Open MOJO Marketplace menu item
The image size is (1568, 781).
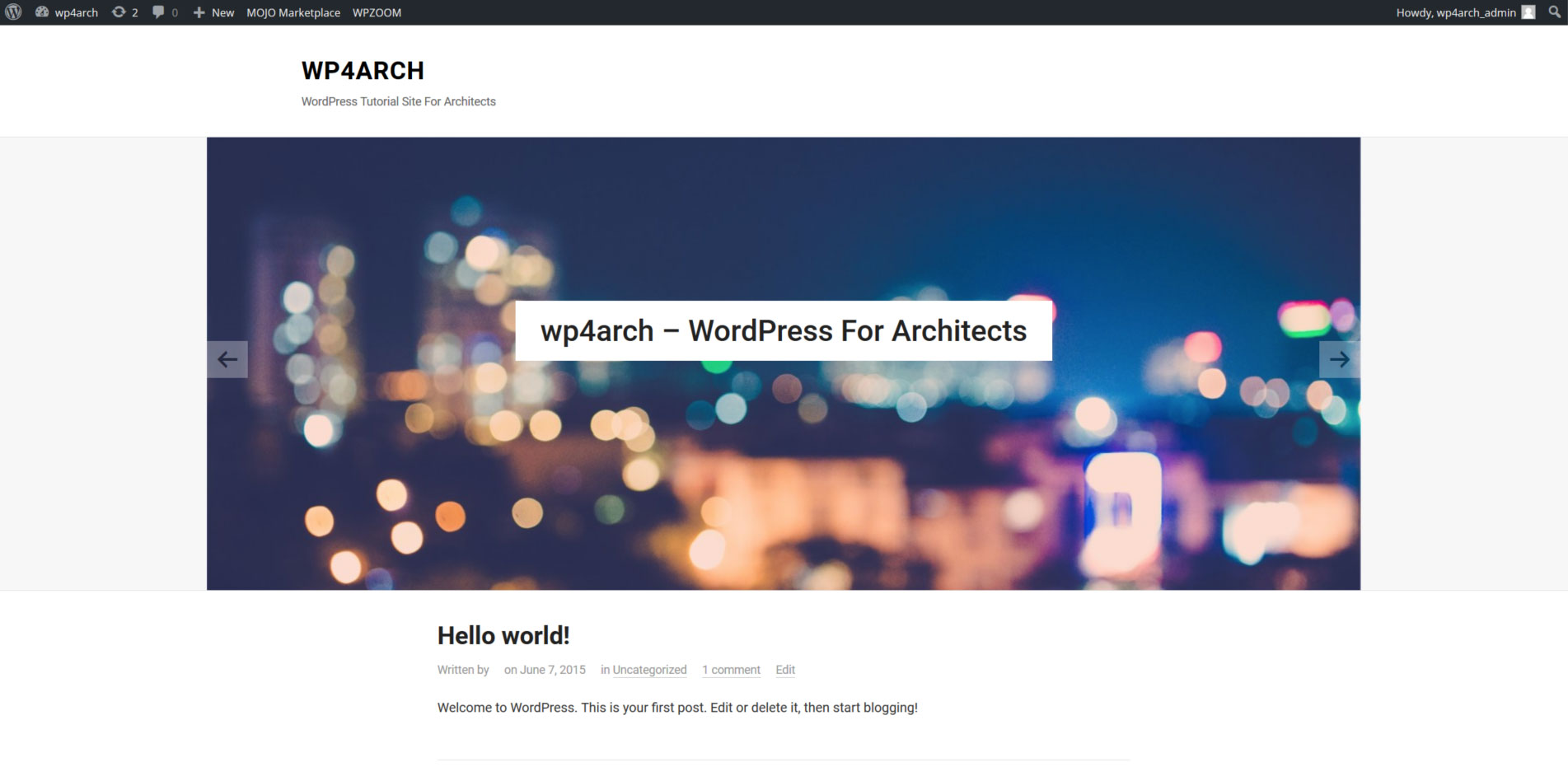293,12
